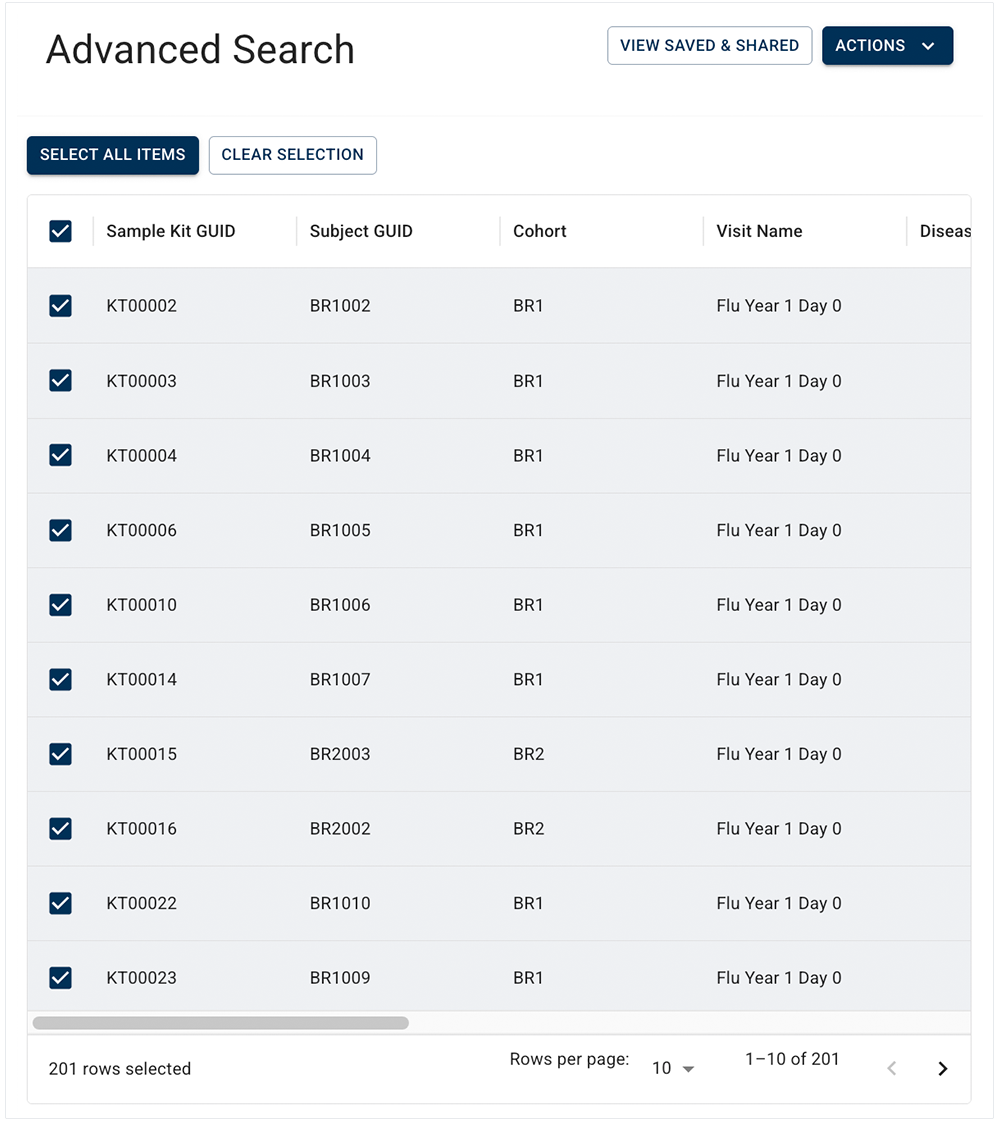Open the rows per page dropdown

673,1069
